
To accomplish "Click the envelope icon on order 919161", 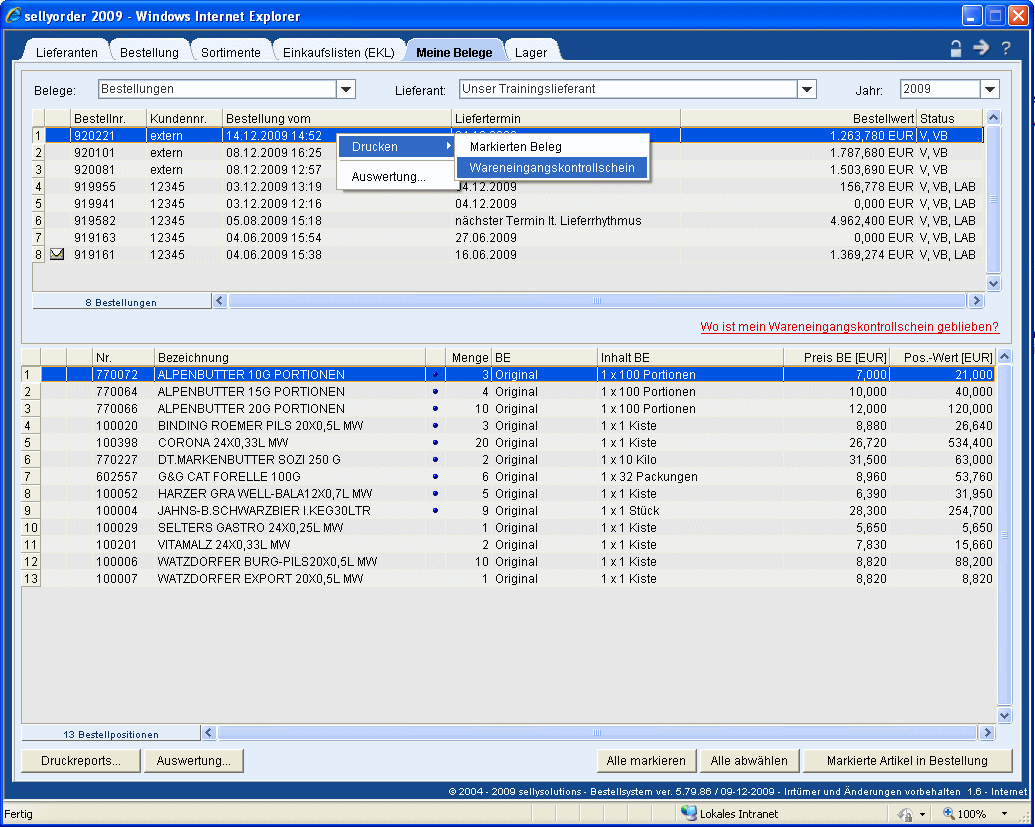I will click(57, 255).
